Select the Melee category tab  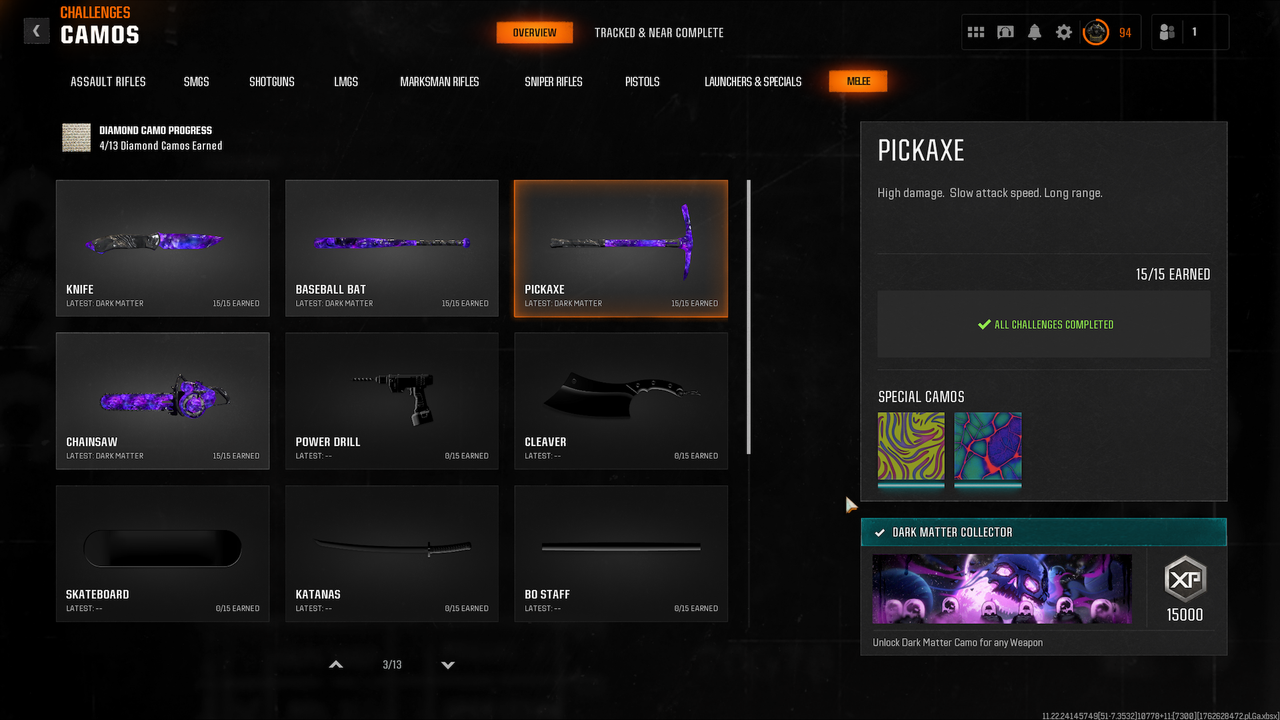coord(858,82)
